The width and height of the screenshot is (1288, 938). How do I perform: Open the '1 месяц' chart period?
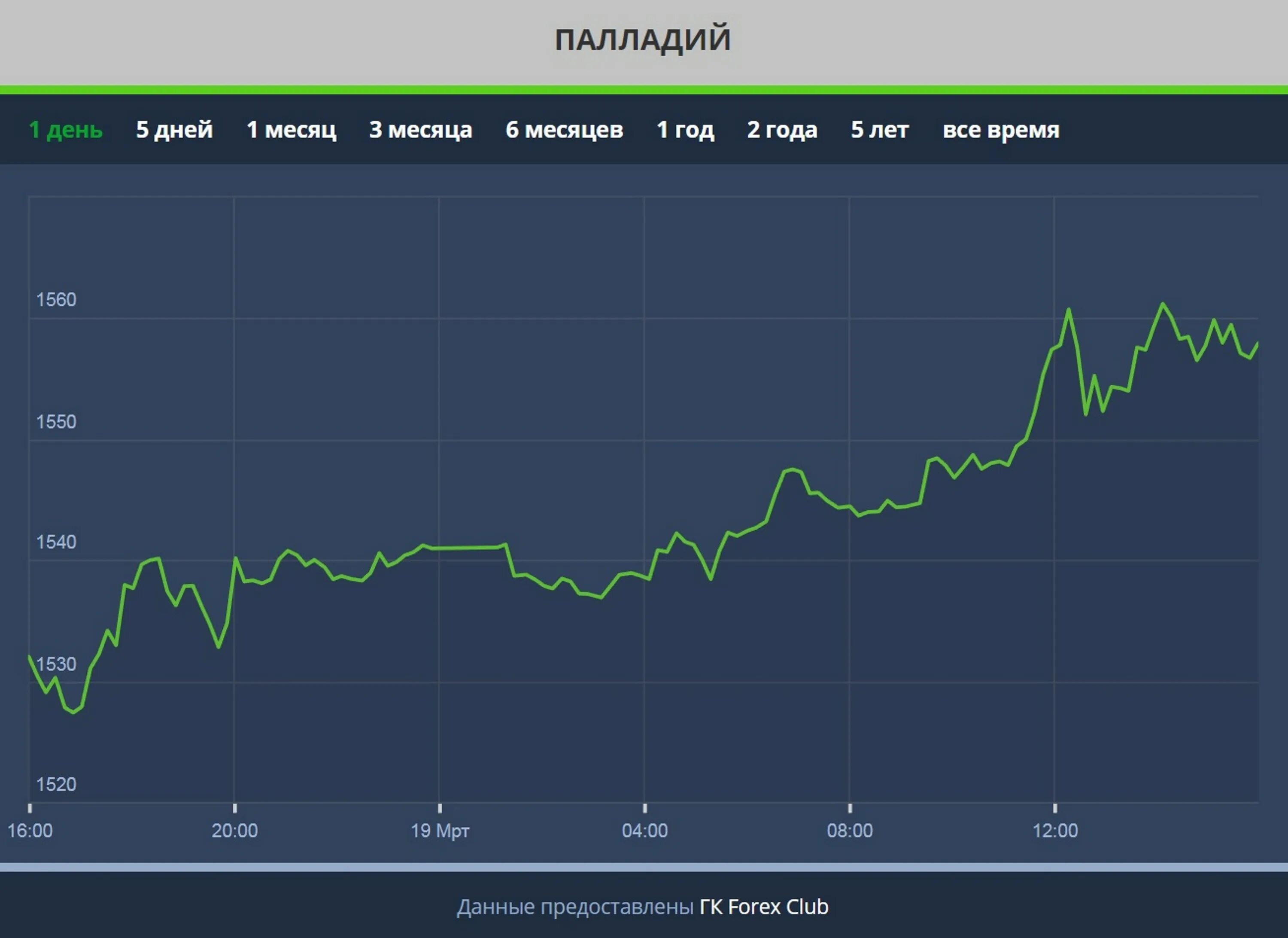coord(292,130)
